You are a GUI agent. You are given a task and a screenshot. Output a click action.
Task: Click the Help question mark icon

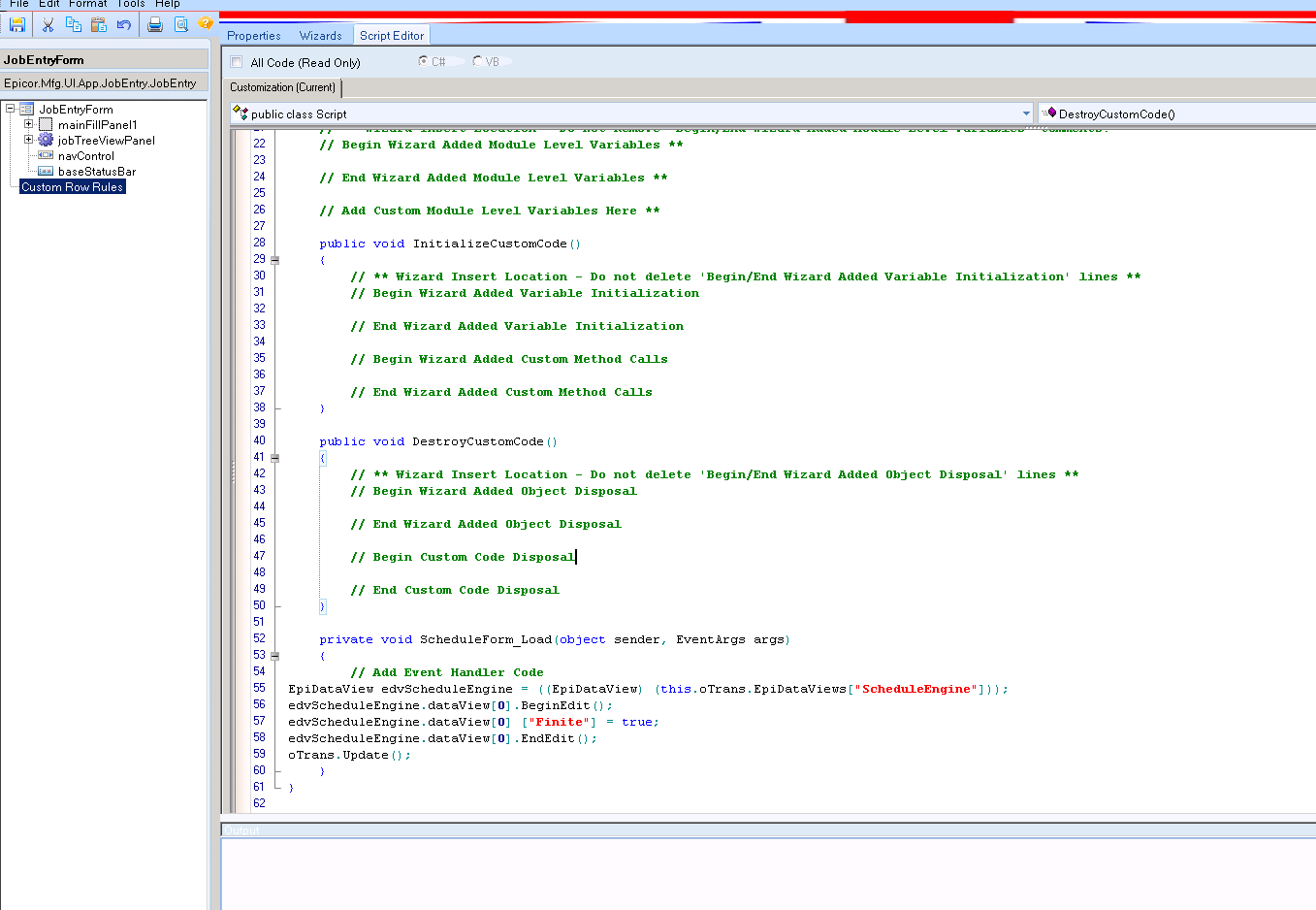point(206,23)
